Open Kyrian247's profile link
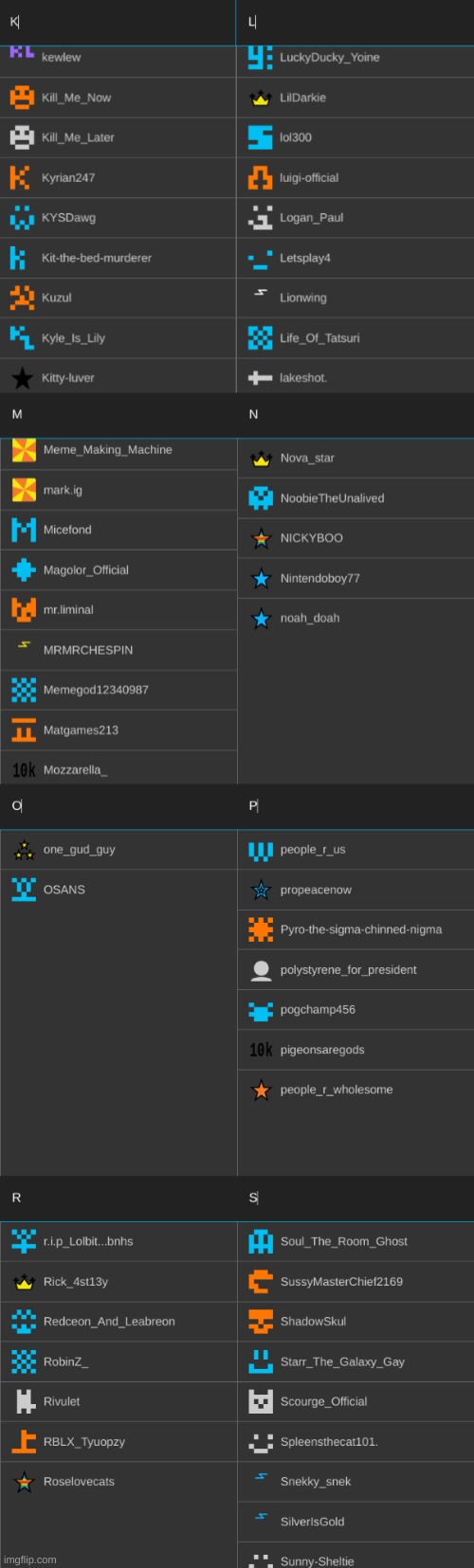Viewport: 474px width, 1568px height. (68, 177)
